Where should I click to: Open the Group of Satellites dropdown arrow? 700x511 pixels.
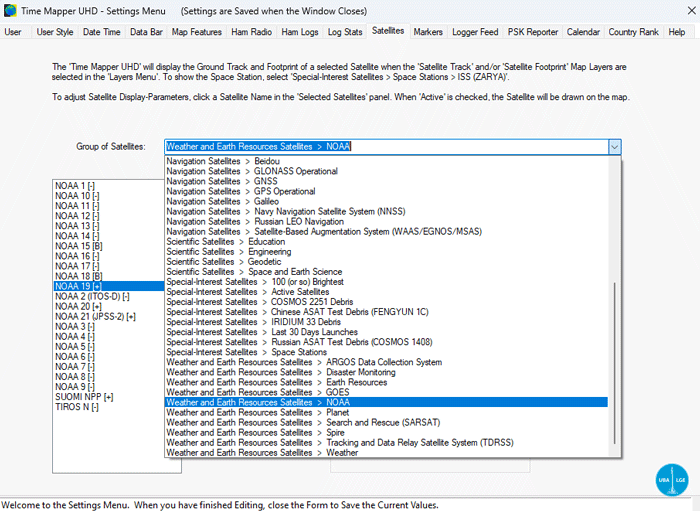[x=614, y=147]
